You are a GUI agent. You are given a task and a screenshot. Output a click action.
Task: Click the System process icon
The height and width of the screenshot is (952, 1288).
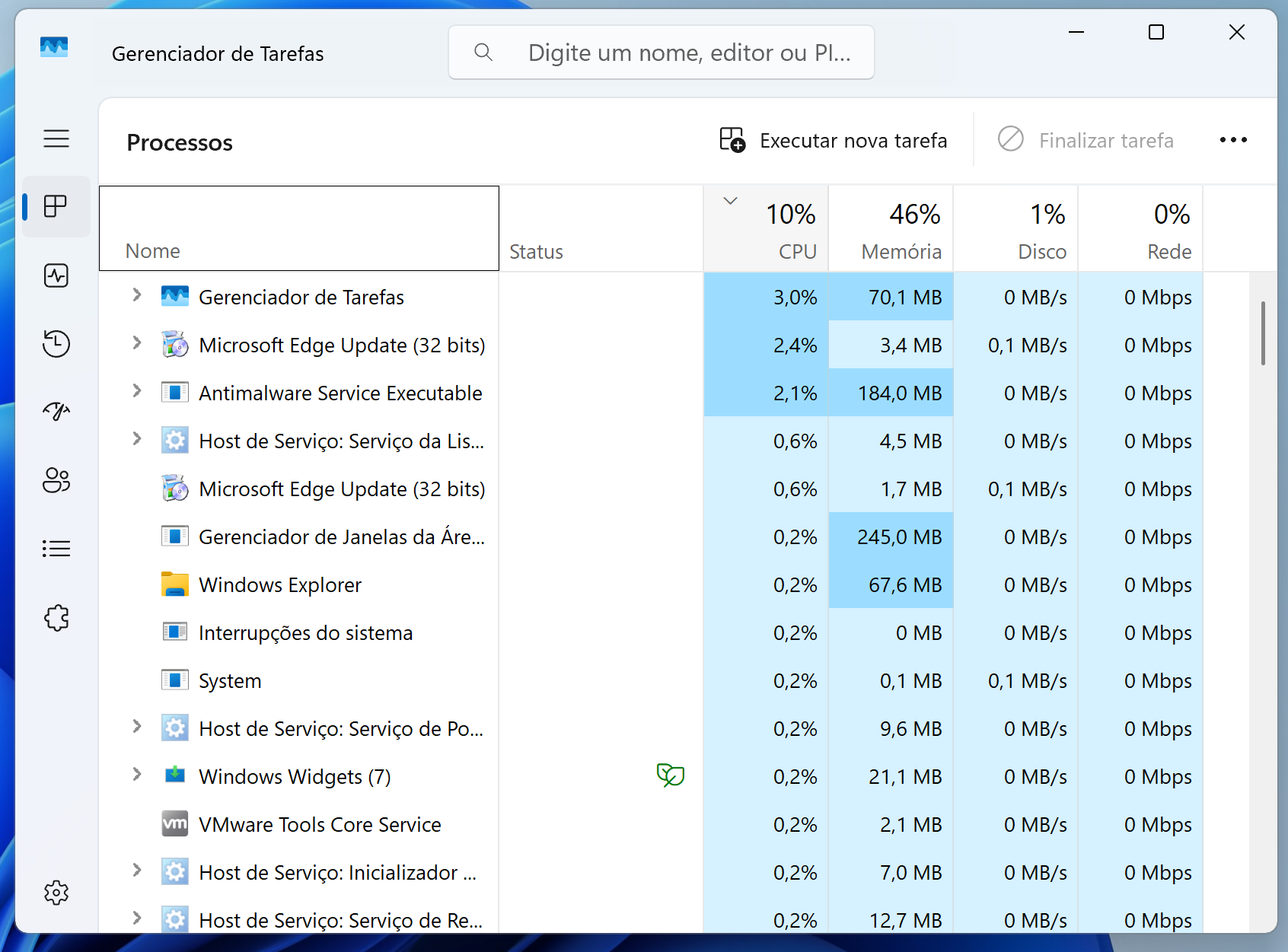coord(175,680)
